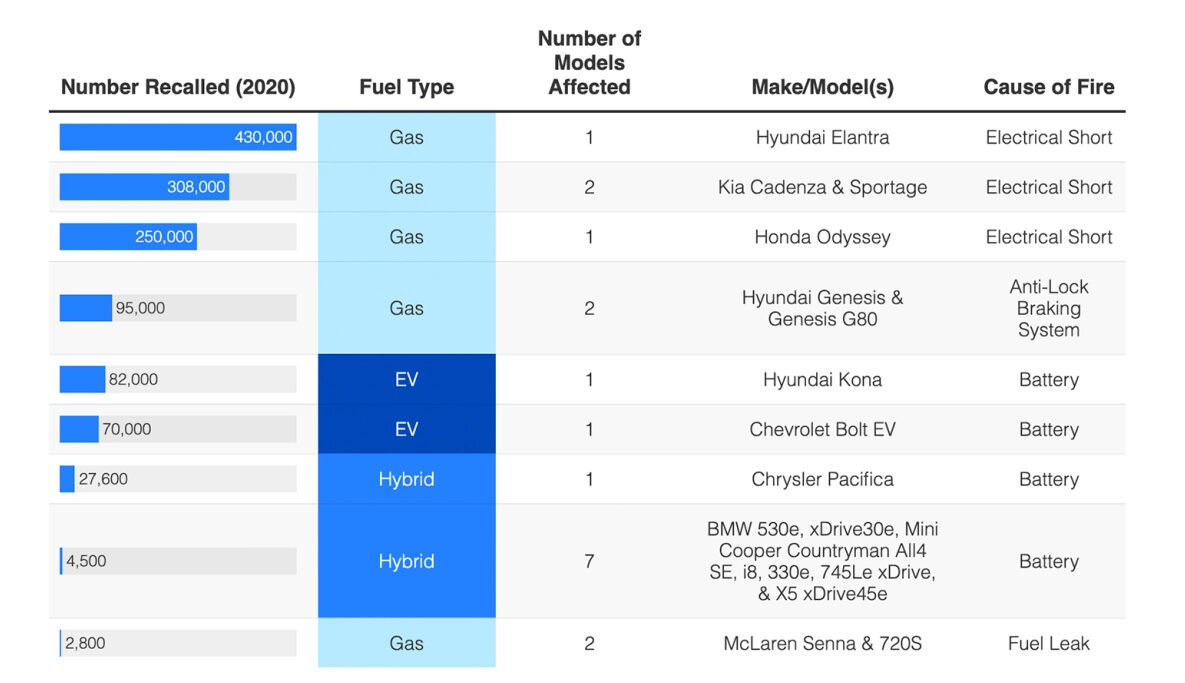Click the 430,000 recall bar
The image size is (1185, 683).
[x=178, y=137]
